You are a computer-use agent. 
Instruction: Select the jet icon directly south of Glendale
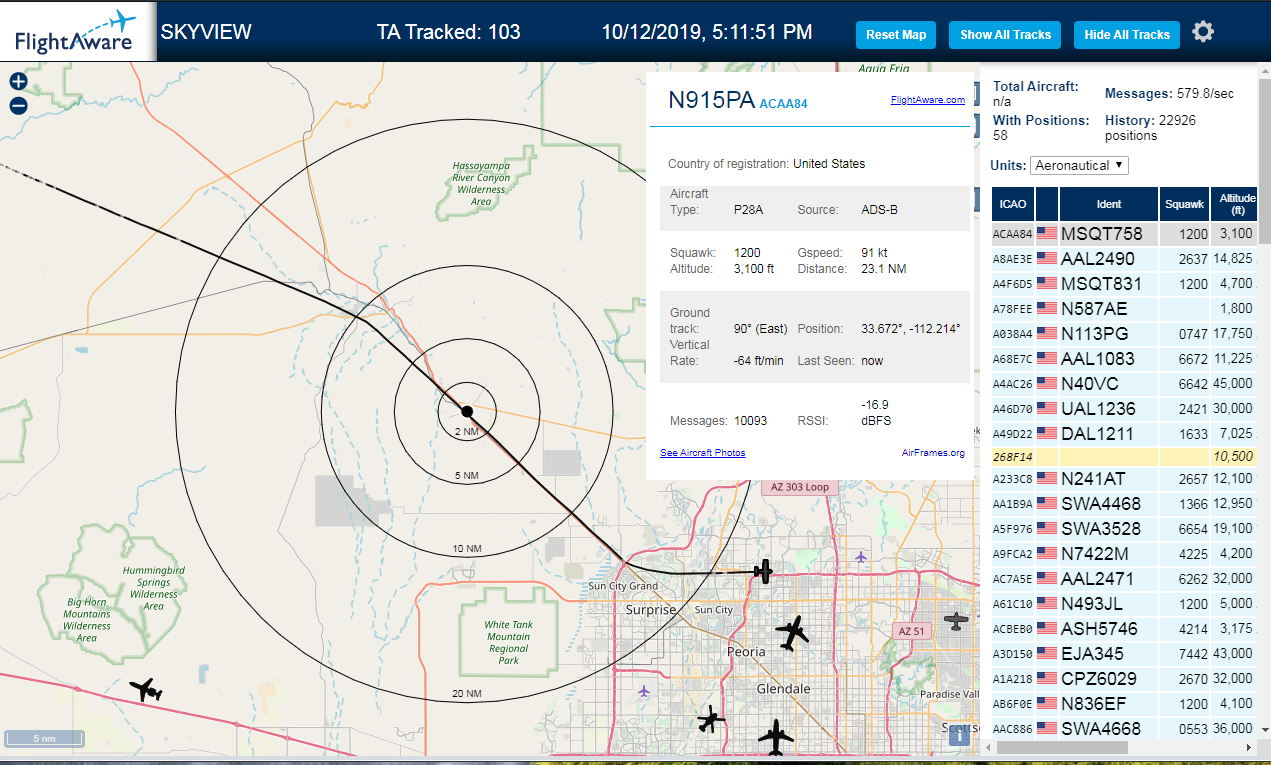coord(776,738)
